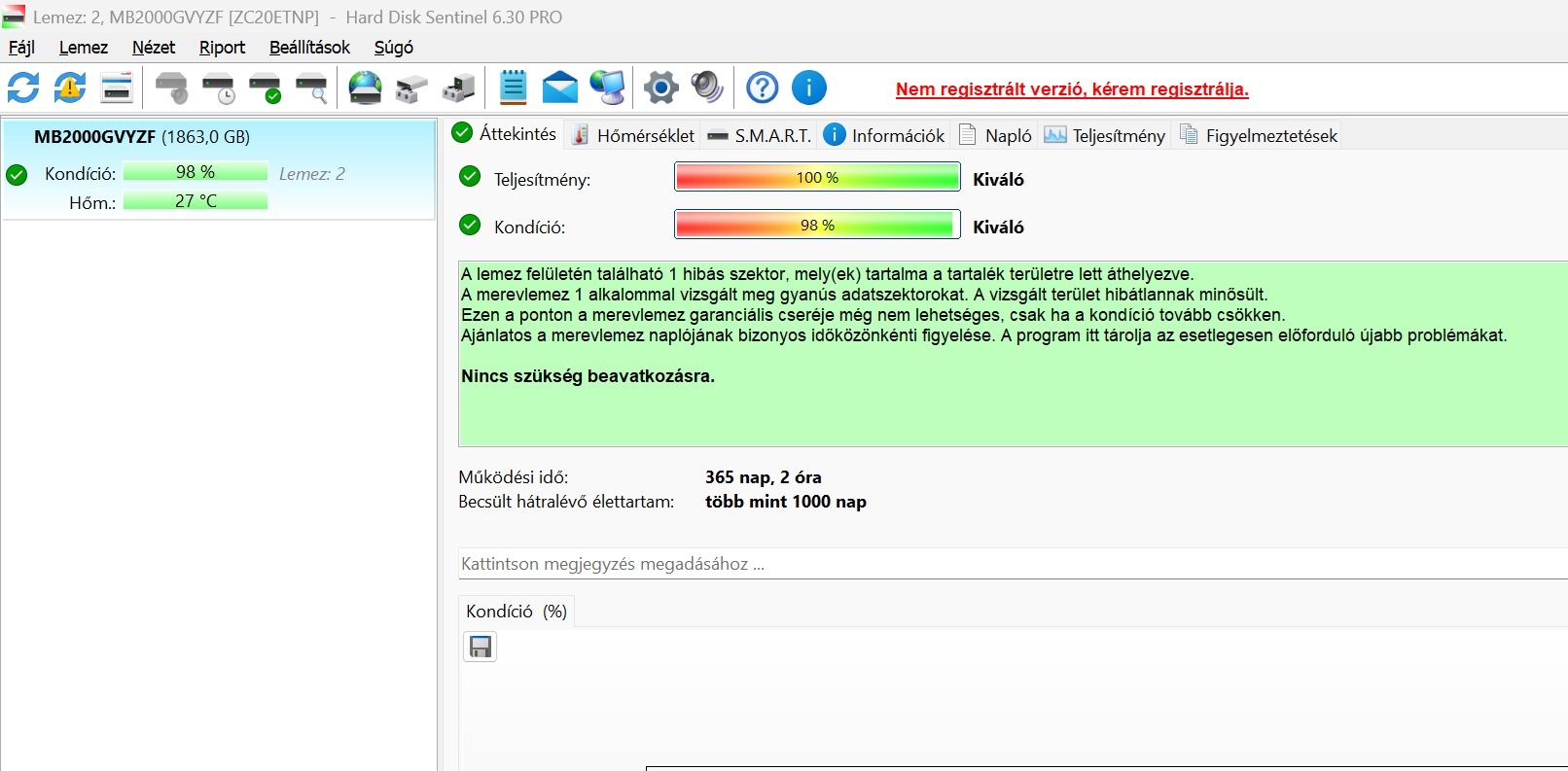Viewport: 1568px width, 771px height.
Task: Switch to the Hőmérséklet tab
Action: pos(632,135)
